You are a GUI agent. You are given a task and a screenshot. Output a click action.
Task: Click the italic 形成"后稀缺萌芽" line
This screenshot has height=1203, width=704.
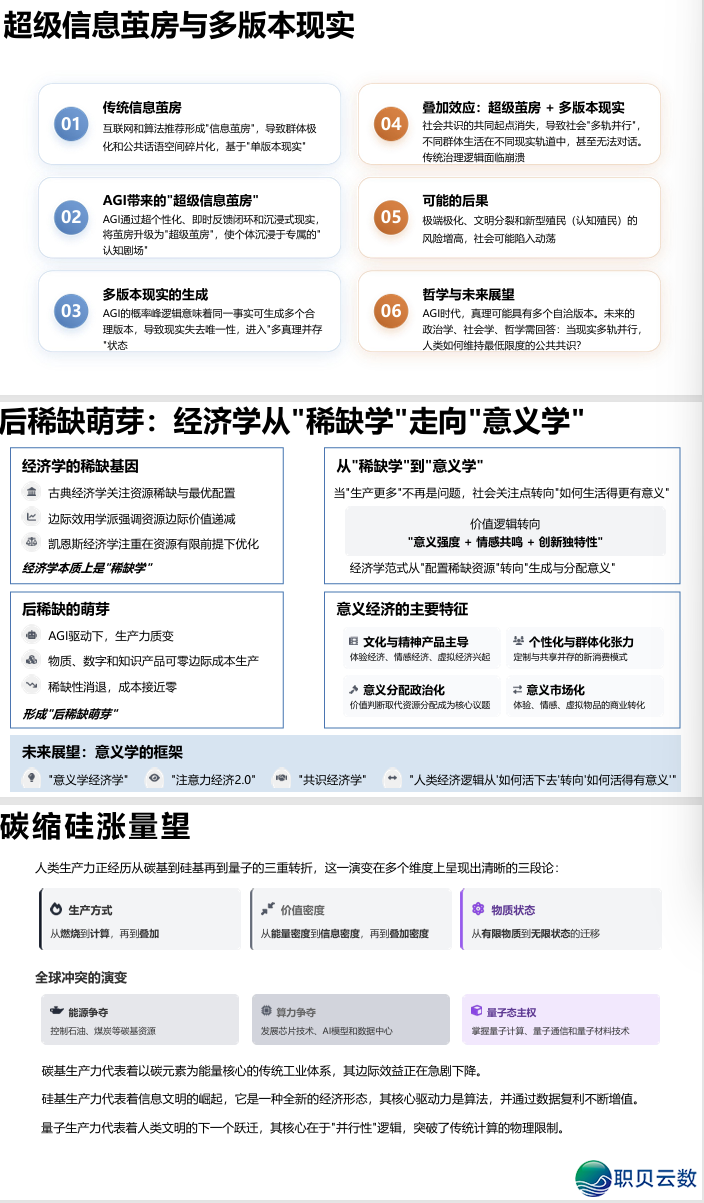(x=69, y=713)
